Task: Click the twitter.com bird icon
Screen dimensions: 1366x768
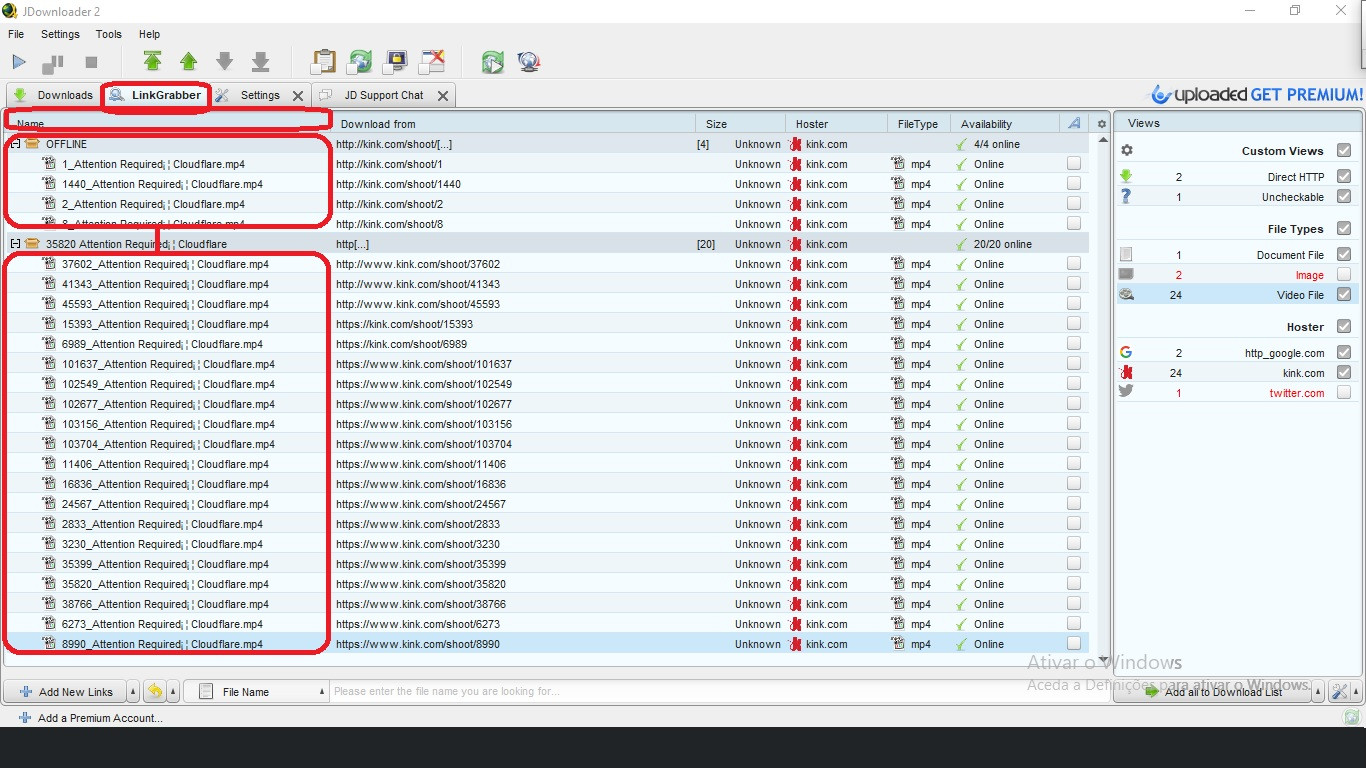Action: click(x=1126, y=393)
